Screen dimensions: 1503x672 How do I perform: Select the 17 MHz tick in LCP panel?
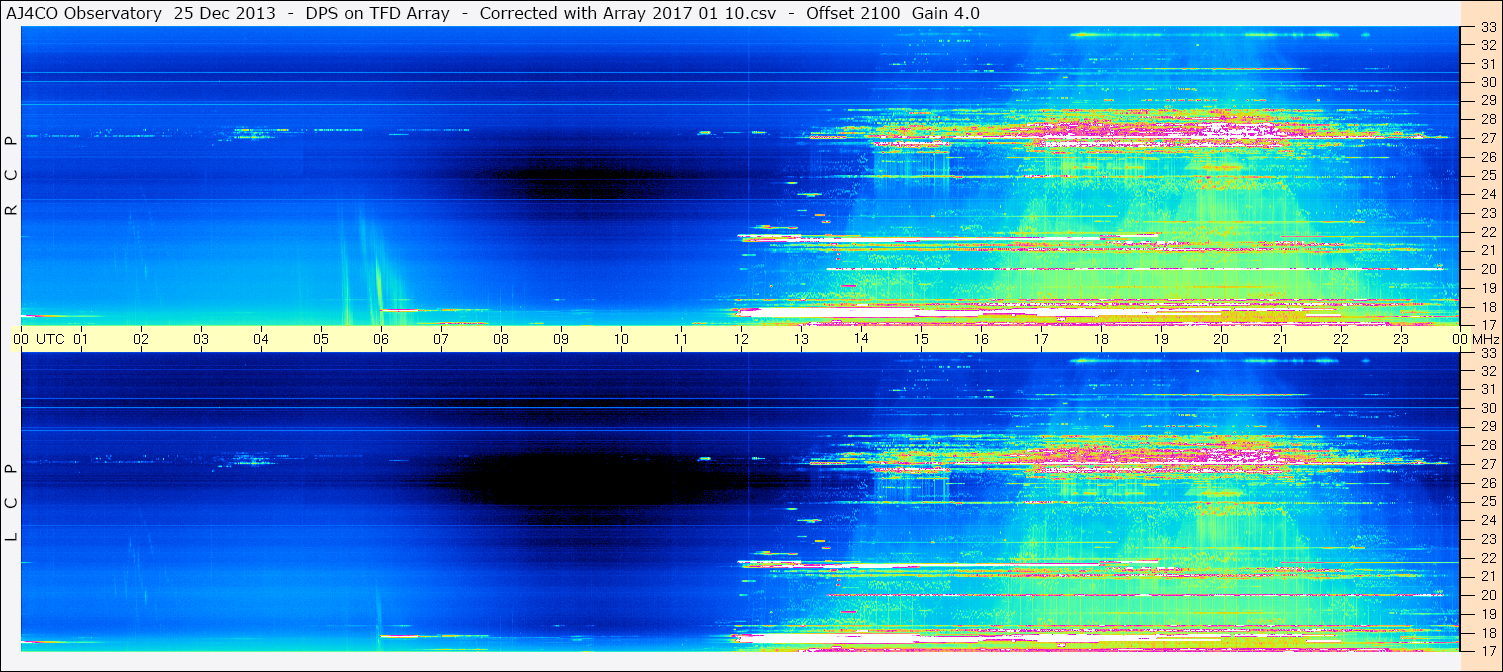1487,650
